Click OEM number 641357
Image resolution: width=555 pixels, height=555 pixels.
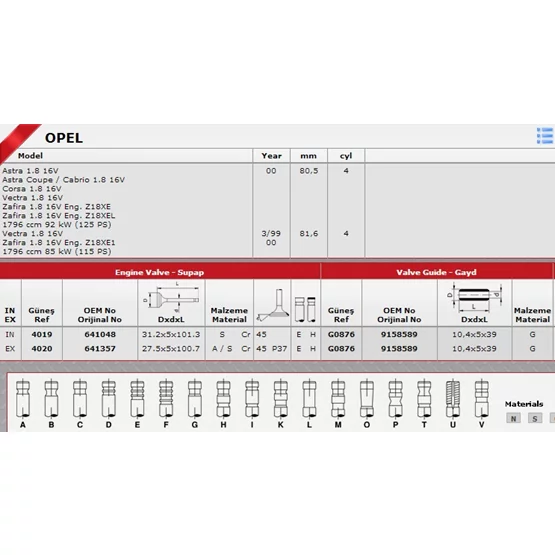(100, 349)
